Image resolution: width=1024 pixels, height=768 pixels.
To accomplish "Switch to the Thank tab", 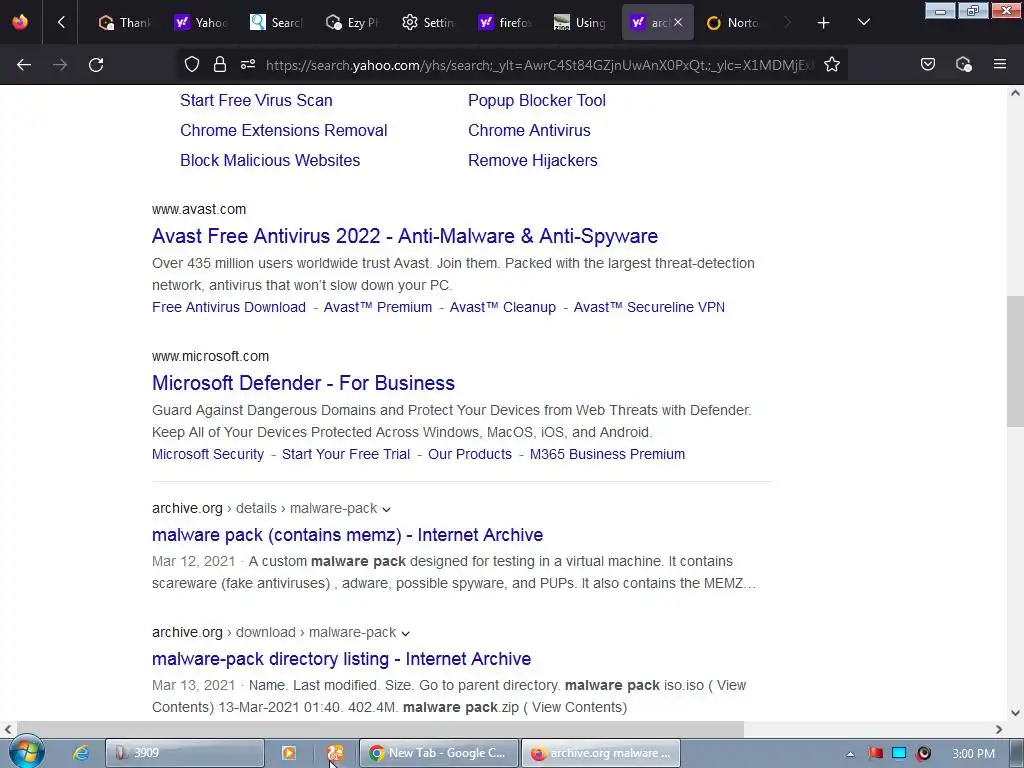I will tap(124, 22).
